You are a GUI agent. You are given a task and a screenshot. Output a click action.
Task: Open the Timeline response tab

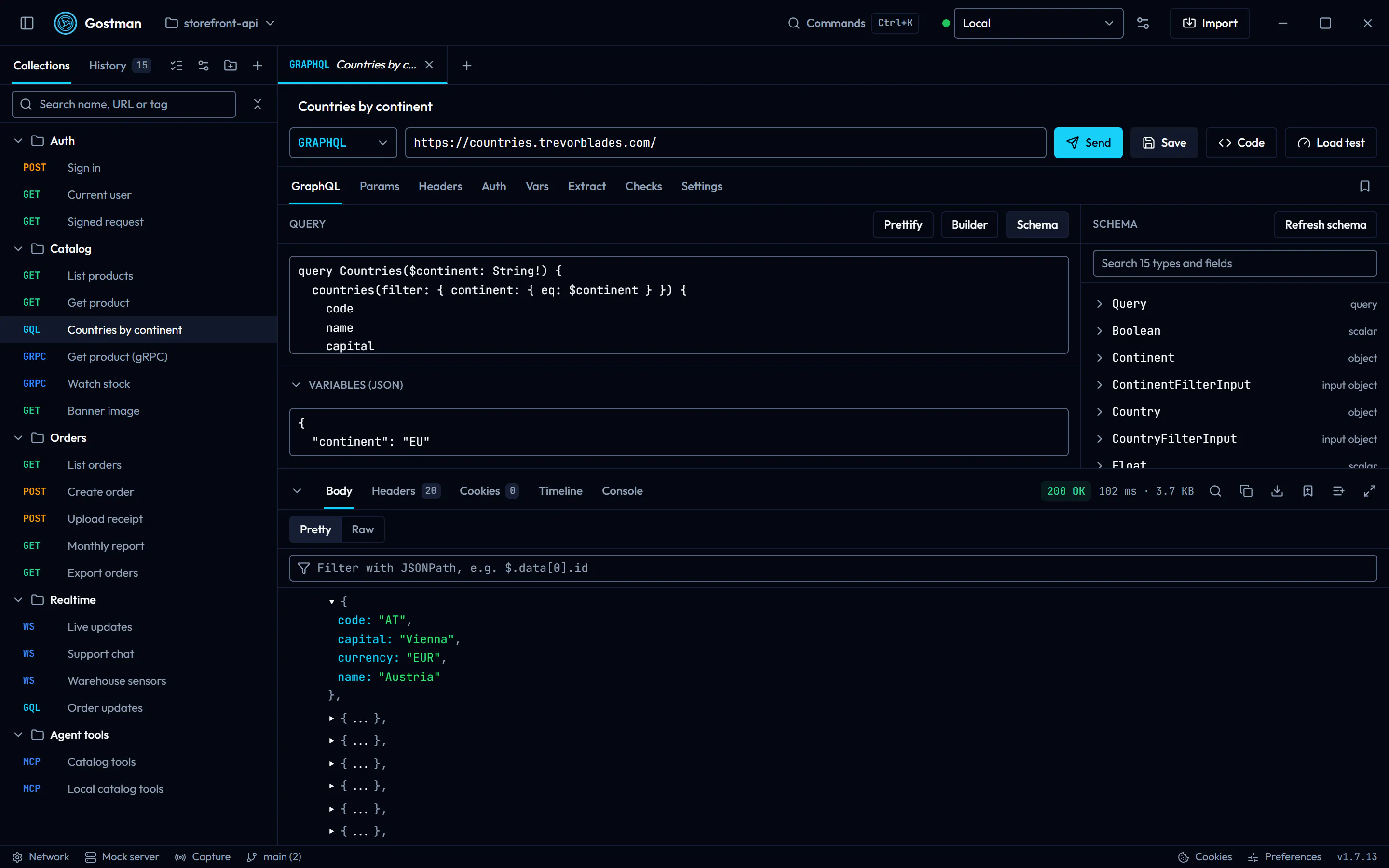560,491
